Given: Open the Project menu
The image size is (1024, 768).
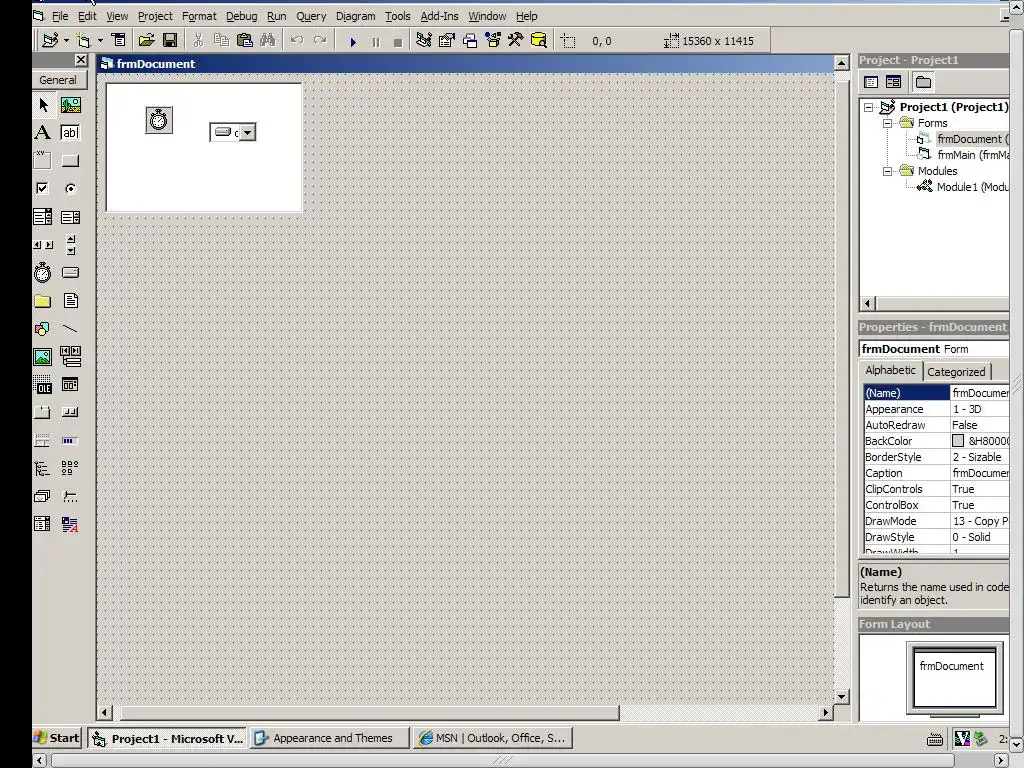Looking at the screenshot, I should pos(155,16).
